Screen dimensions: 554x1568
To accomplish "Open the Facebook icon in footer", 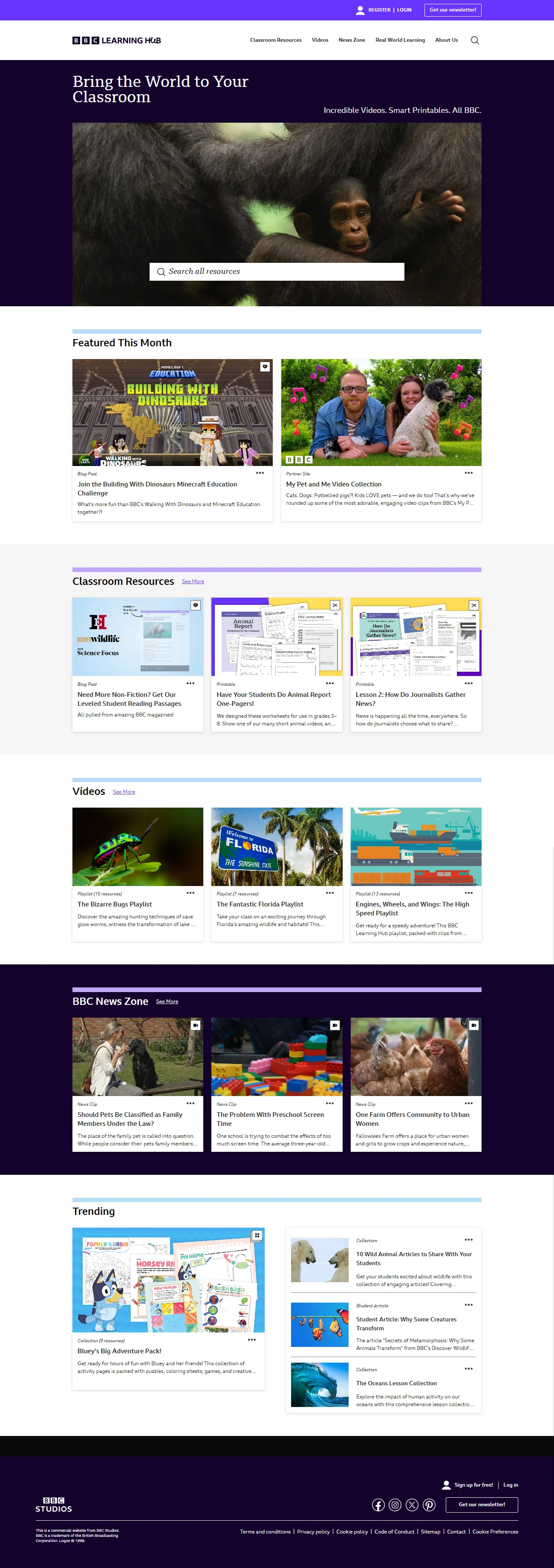I will coord(378,1505).
